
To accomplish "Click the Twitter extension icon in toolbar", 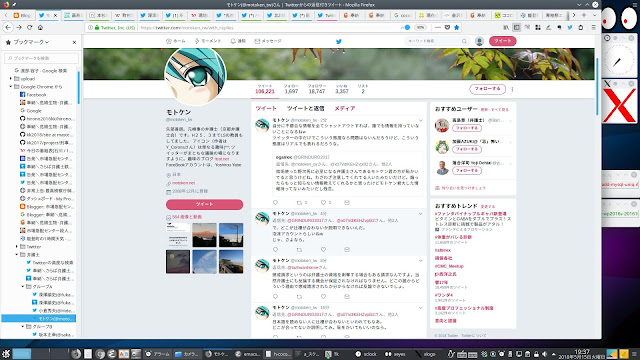I will [570, 27].
